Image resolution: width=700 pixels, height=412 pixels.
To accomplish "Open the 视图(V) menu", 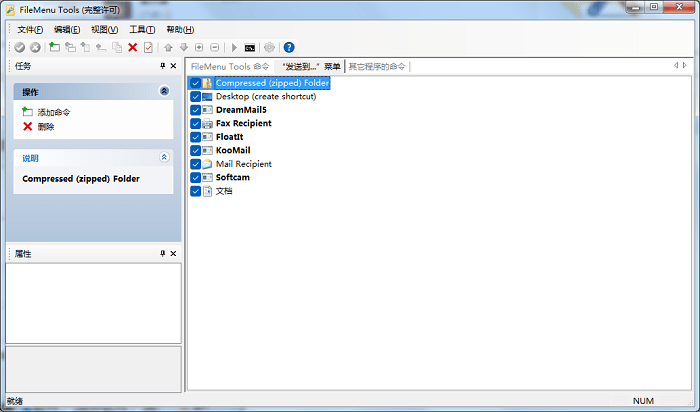I will pos(104,29).
